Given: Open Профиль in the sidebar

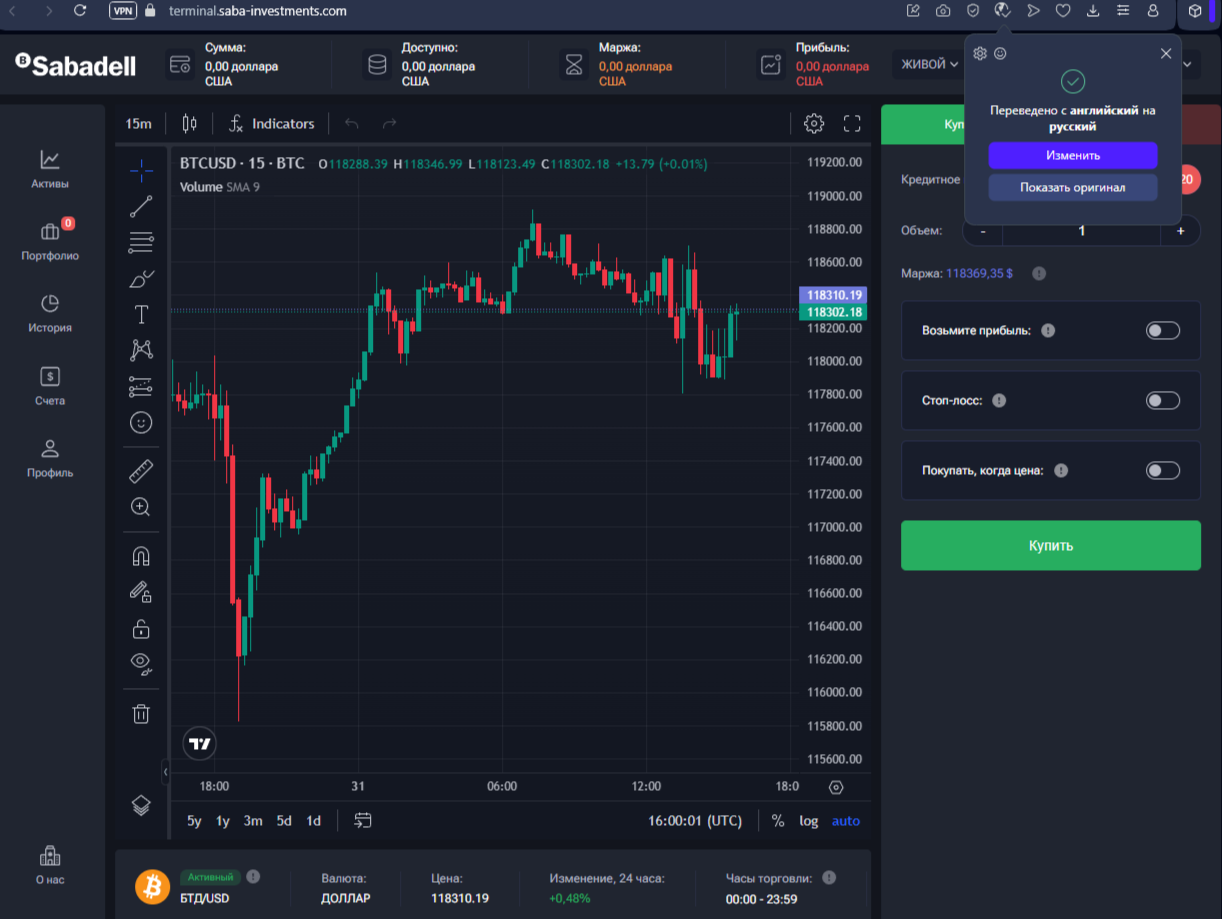Looking at the screenshot, I should (x=50, y=458).
